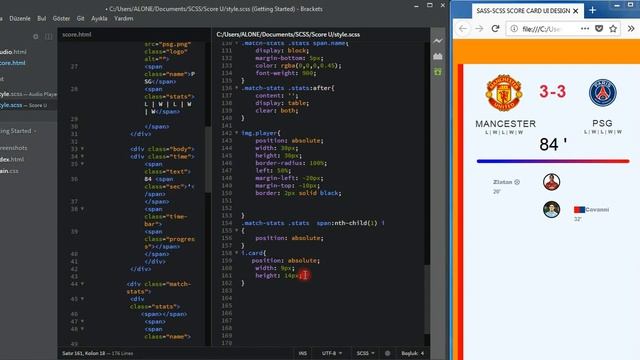Click the style.scss file path header

coord(288,35)
